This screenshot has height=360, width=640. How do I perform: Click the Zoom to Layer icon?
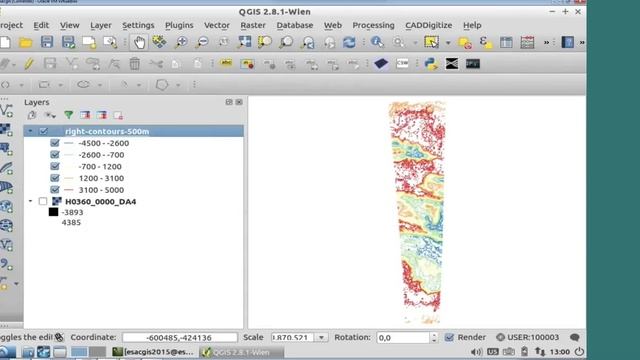point(287,42)
